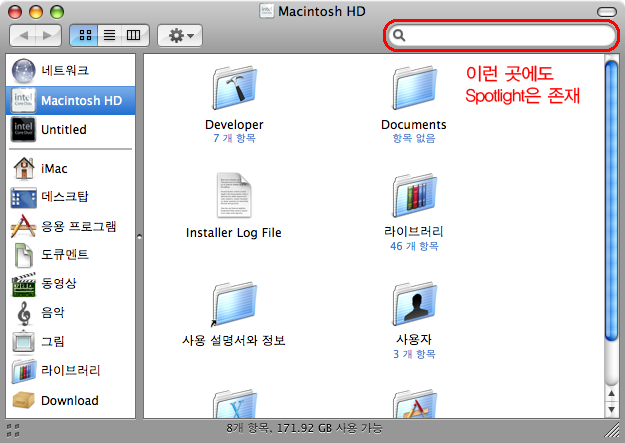The image size is (625, 443).
Task: Click the '사용 설명서와 정보' name label
Action: click(x=234, y=341)
